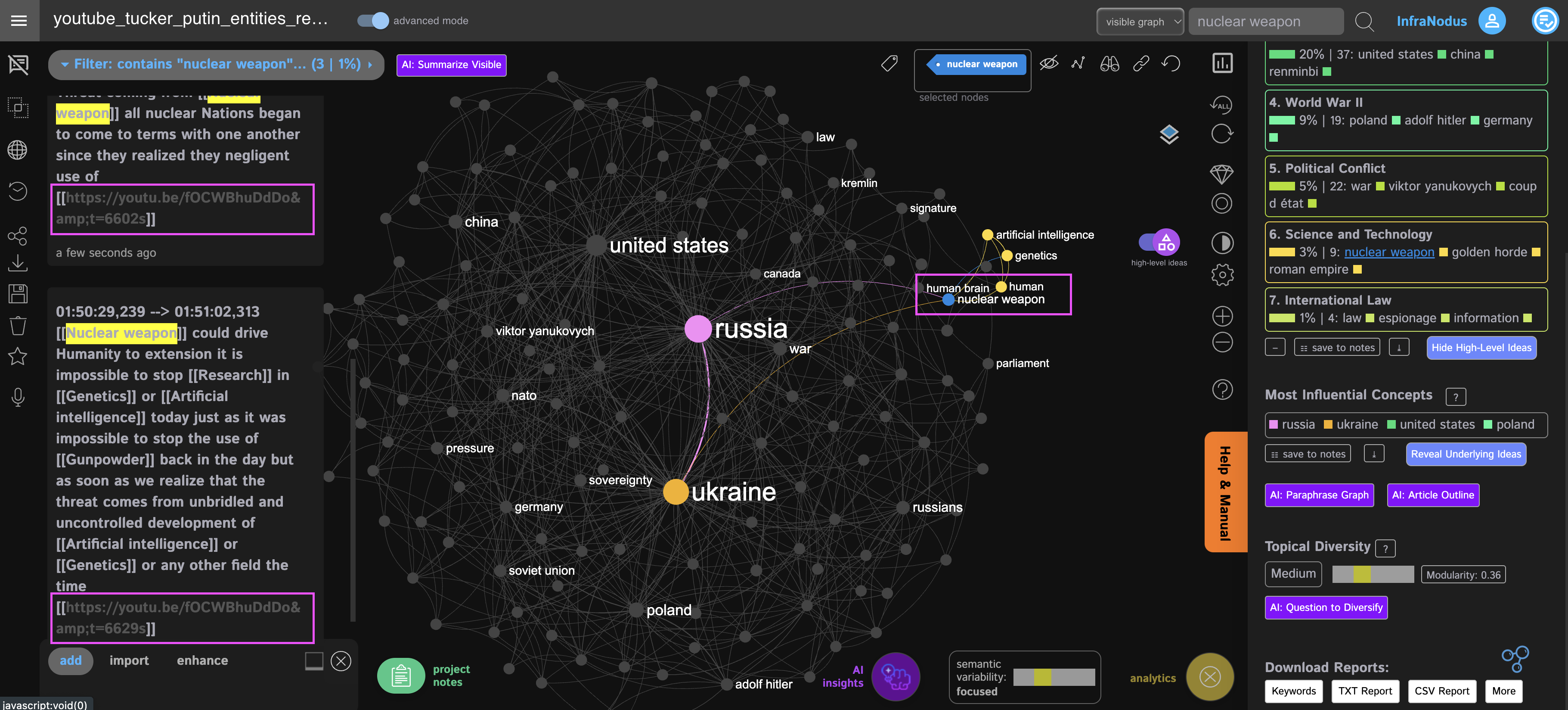The height and width of the screenshot is (710, 1568).
Task: Click the magnifier search icon
Action: pos(1364,21)
